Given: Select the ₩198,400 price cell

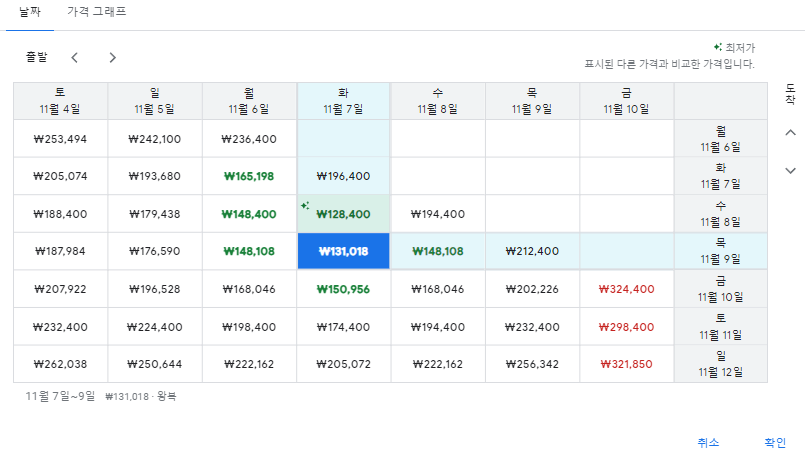Looking at the screenshot, I should pos(249,327).
